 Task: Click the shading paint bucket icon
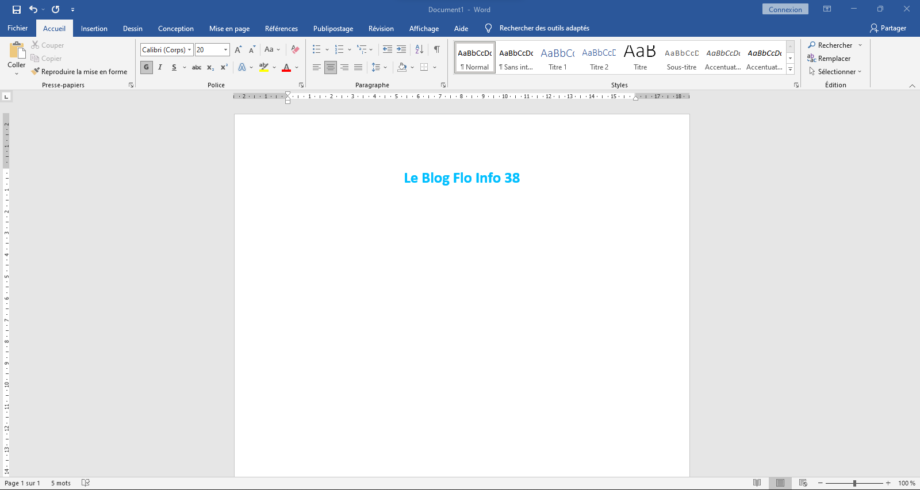pos(402,67)
